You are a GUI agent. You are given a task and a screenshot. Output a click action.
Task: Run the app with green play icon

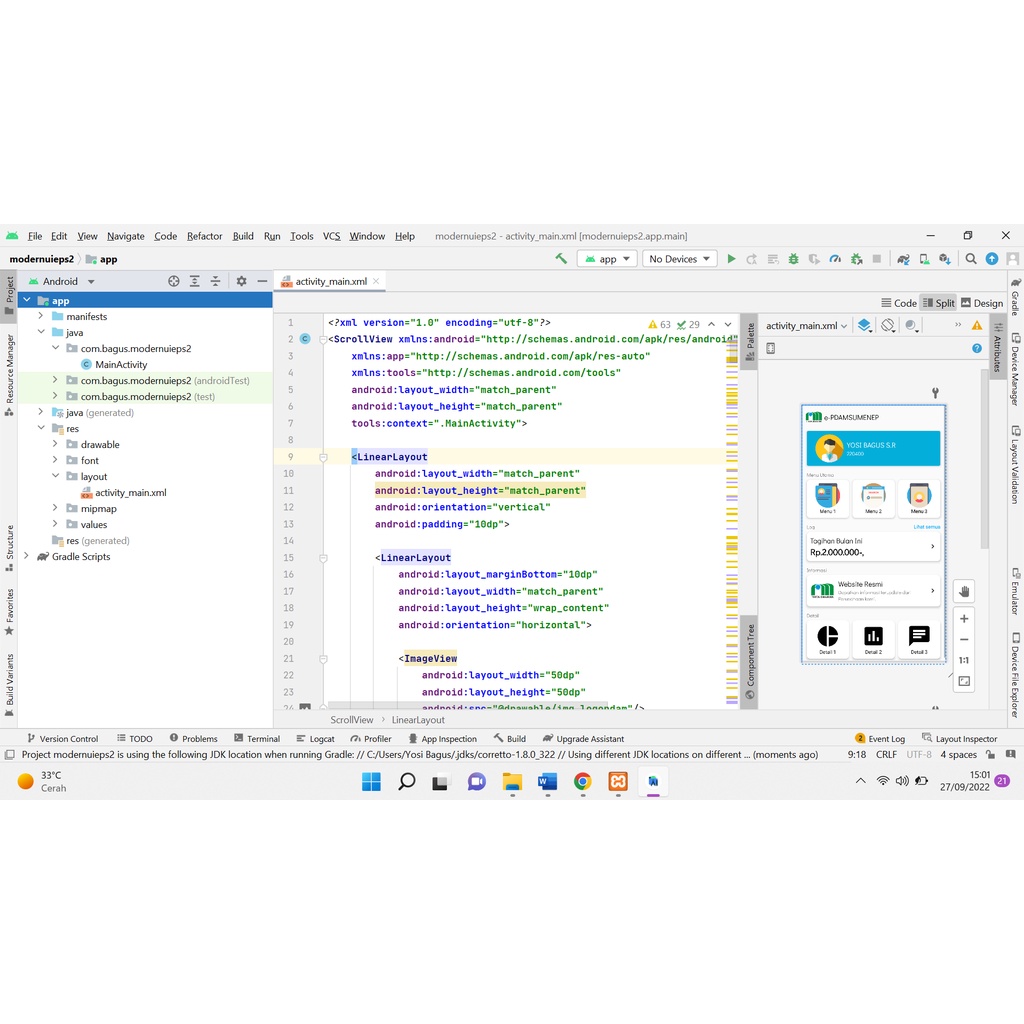(x=731, y=259)
